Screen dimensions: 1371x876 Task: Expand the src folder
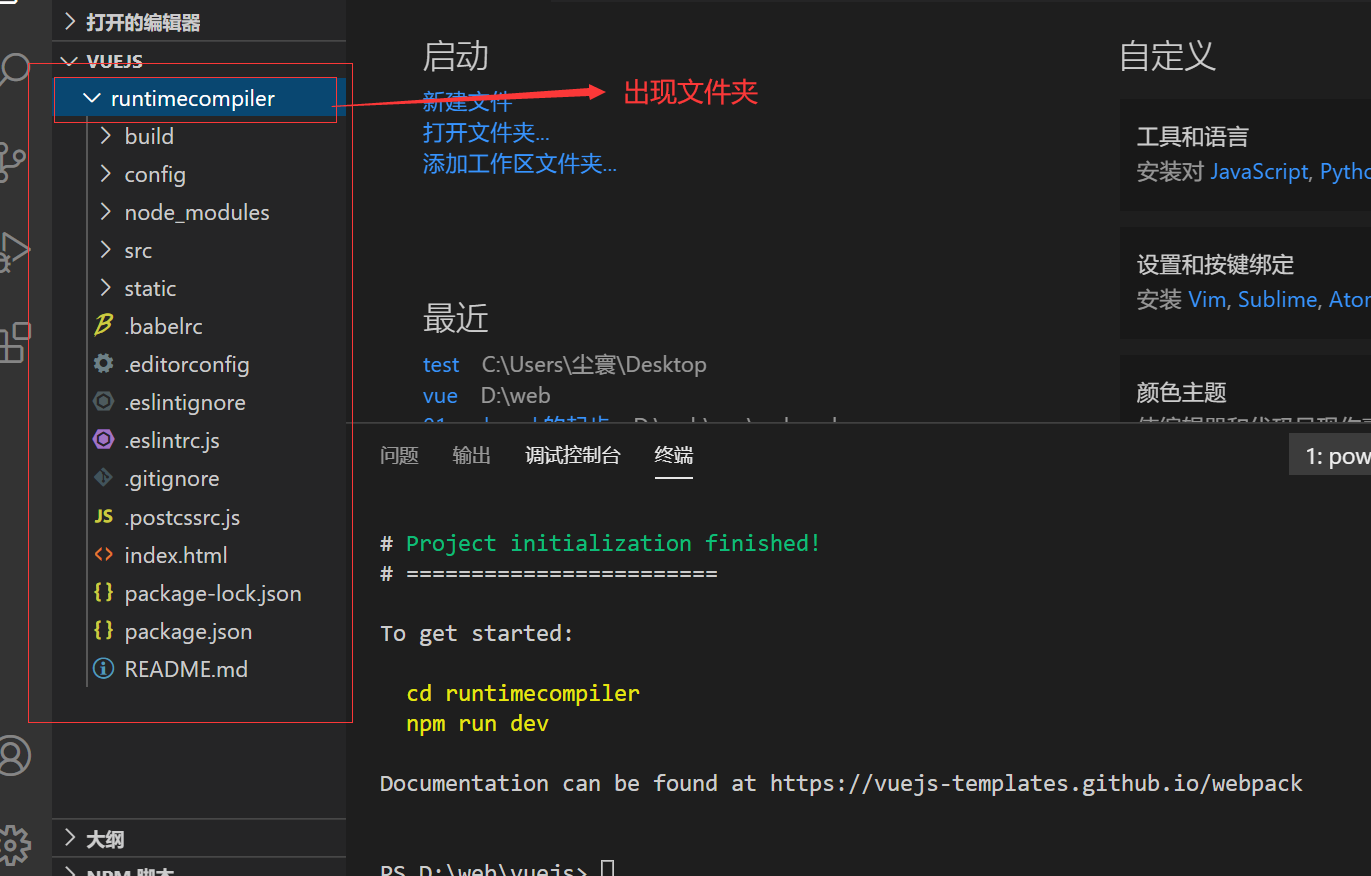pyautogui.click(x=106, y=250)
